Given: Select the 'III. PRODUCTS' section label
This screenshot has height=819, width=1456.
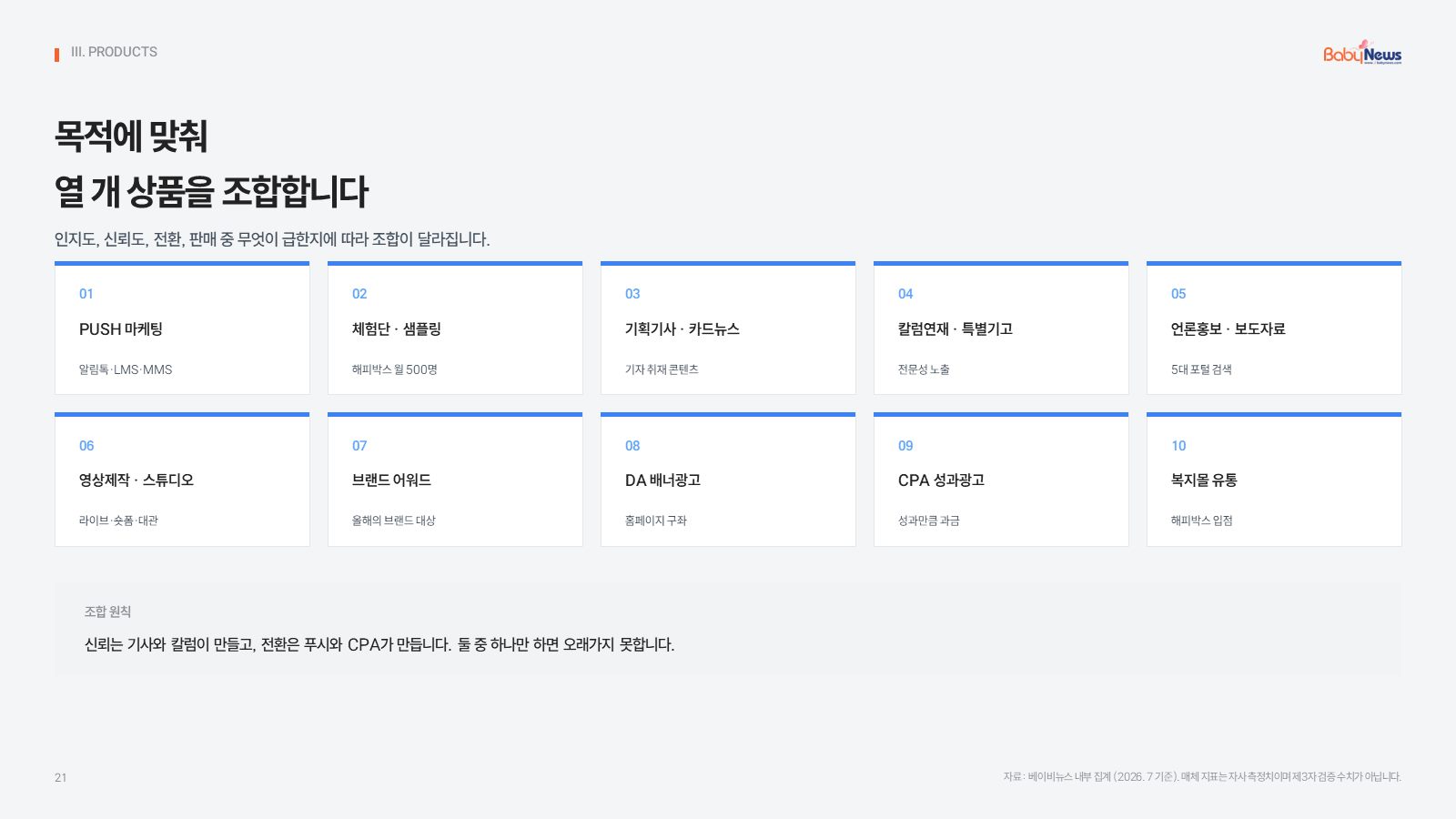Looking at the screenshot, I should tap(114, 52).
